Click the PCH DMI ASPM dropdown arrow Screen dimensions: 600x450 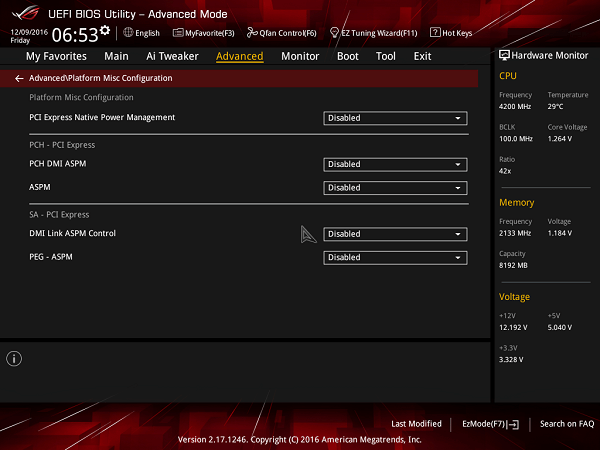(458, 165)
